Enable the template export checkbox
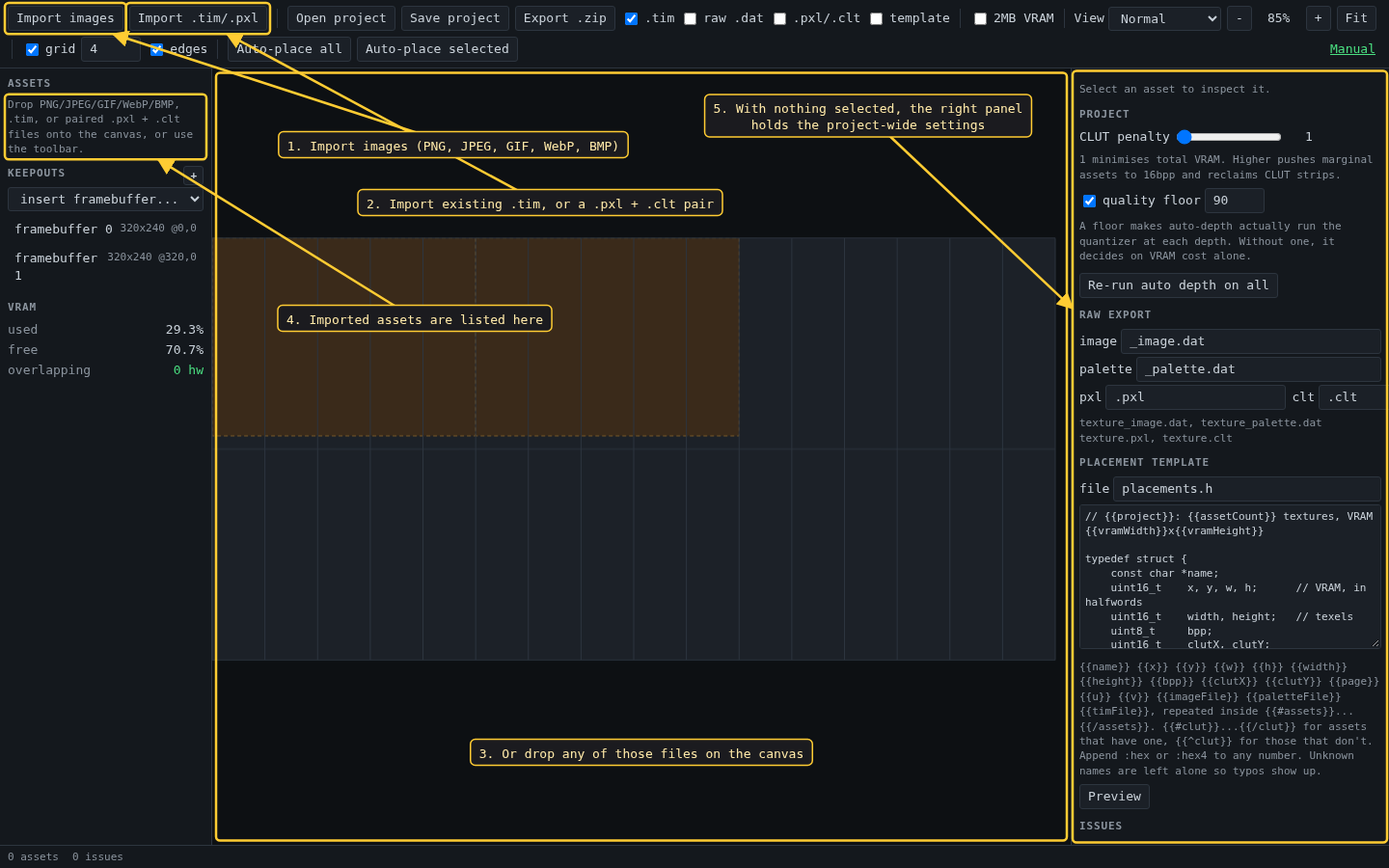This screenshot has width=1389, height=868. coord(876,18)
